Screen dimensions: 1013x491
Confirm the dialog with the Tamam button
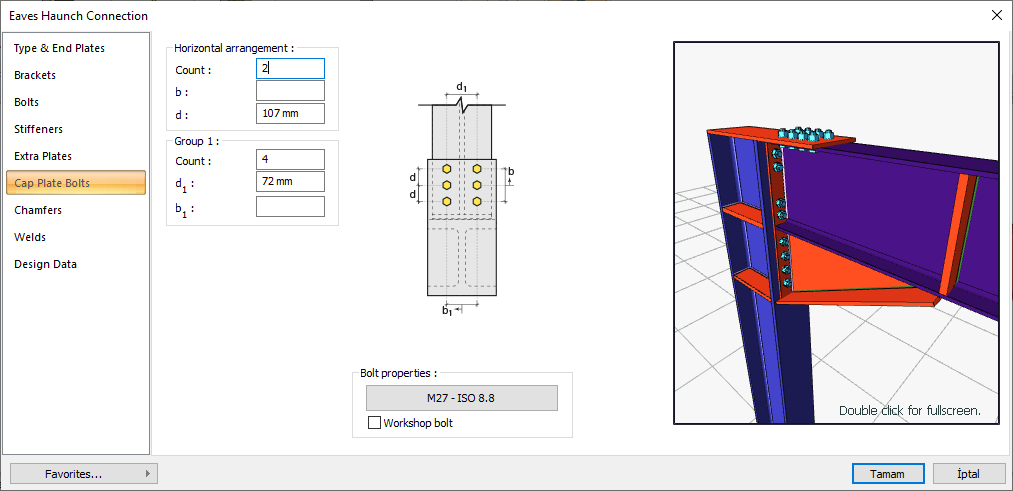[887, 474]
